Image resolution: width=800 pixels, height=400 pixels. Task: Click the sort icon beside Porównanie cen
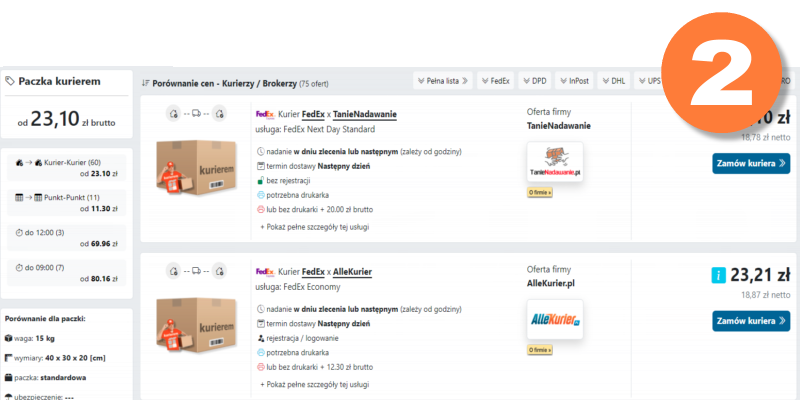coord(146,82)
